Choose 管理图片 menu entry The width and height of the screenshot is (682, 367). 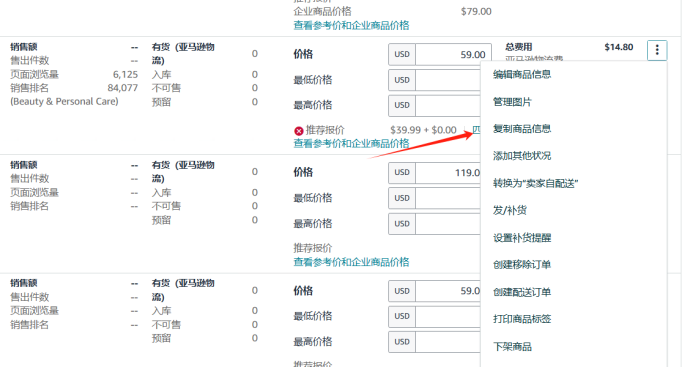pyautogui.click(x=512, y=102)
